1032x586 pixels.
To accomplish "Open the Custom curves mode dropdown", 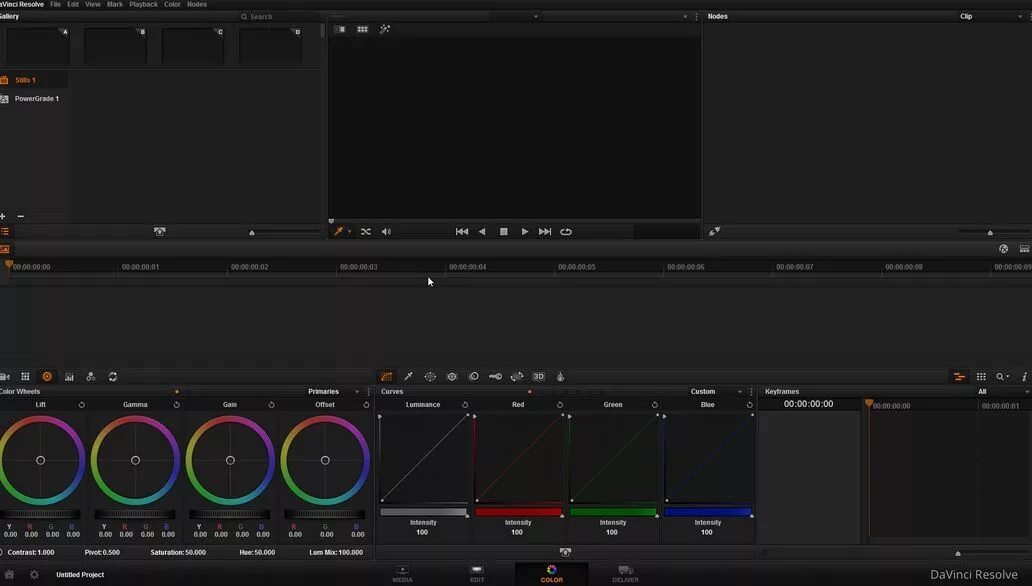I will click(x=715, y=392).
